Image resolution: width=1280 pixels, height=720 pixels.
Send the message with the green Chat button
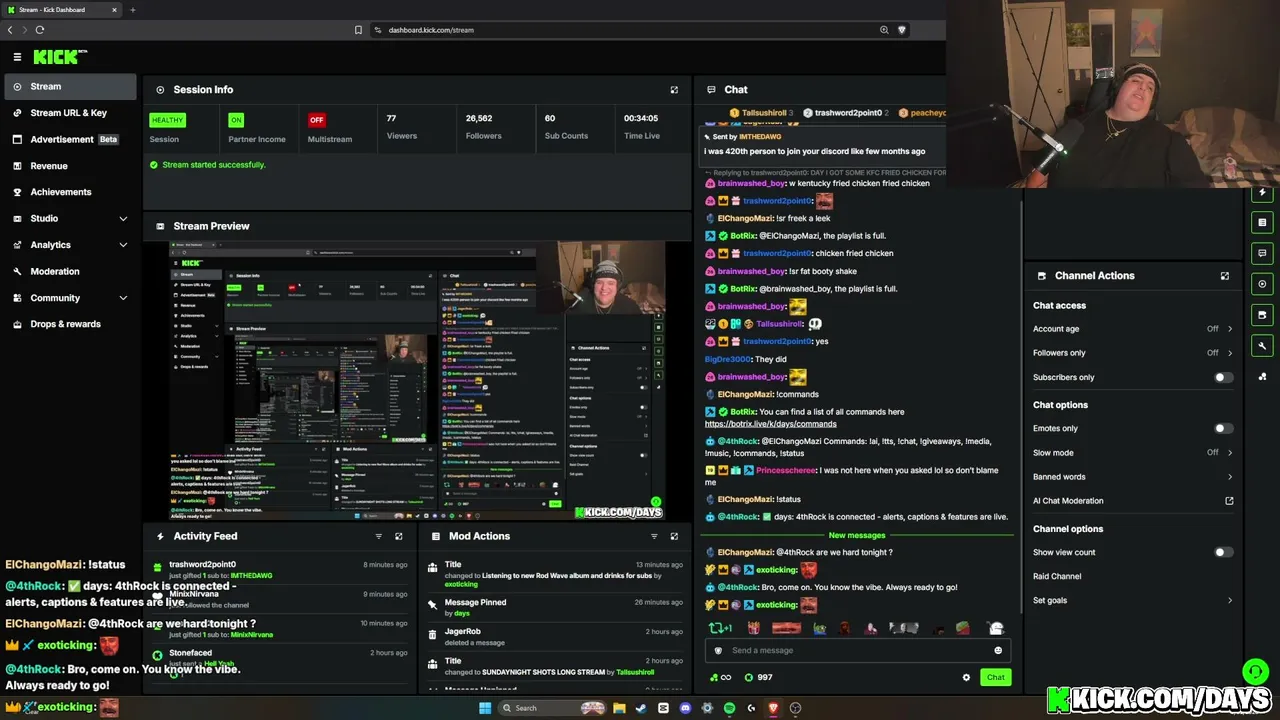tap(995, 677)
